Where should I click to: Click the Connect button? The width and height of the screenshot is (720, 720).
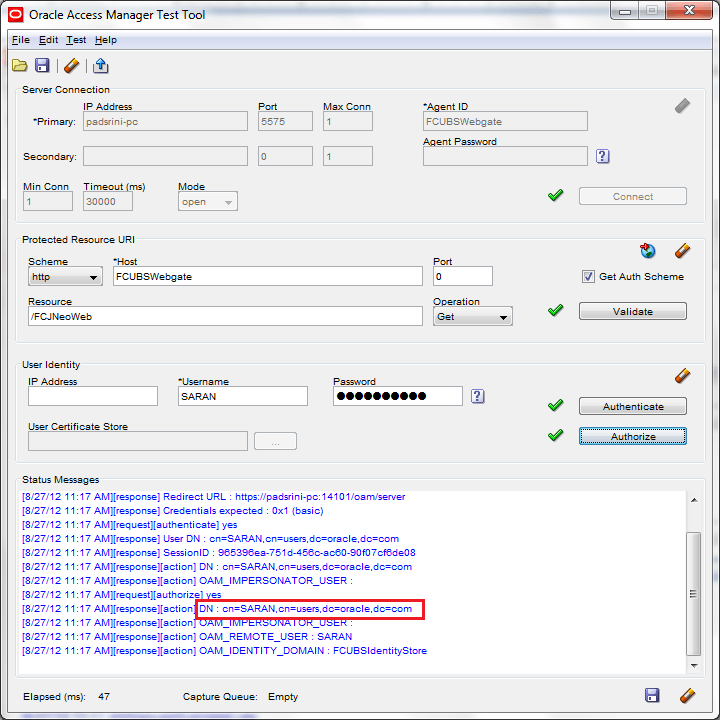coord(633,196)
